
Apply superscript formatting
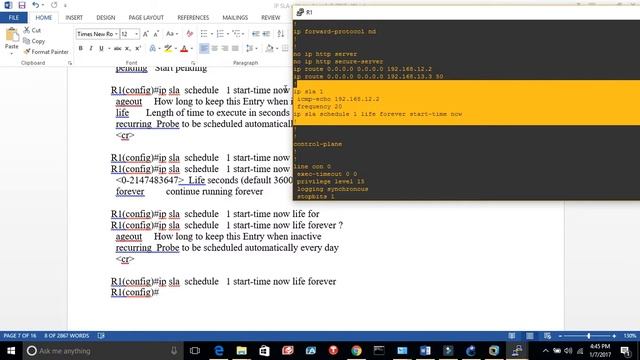138,49
